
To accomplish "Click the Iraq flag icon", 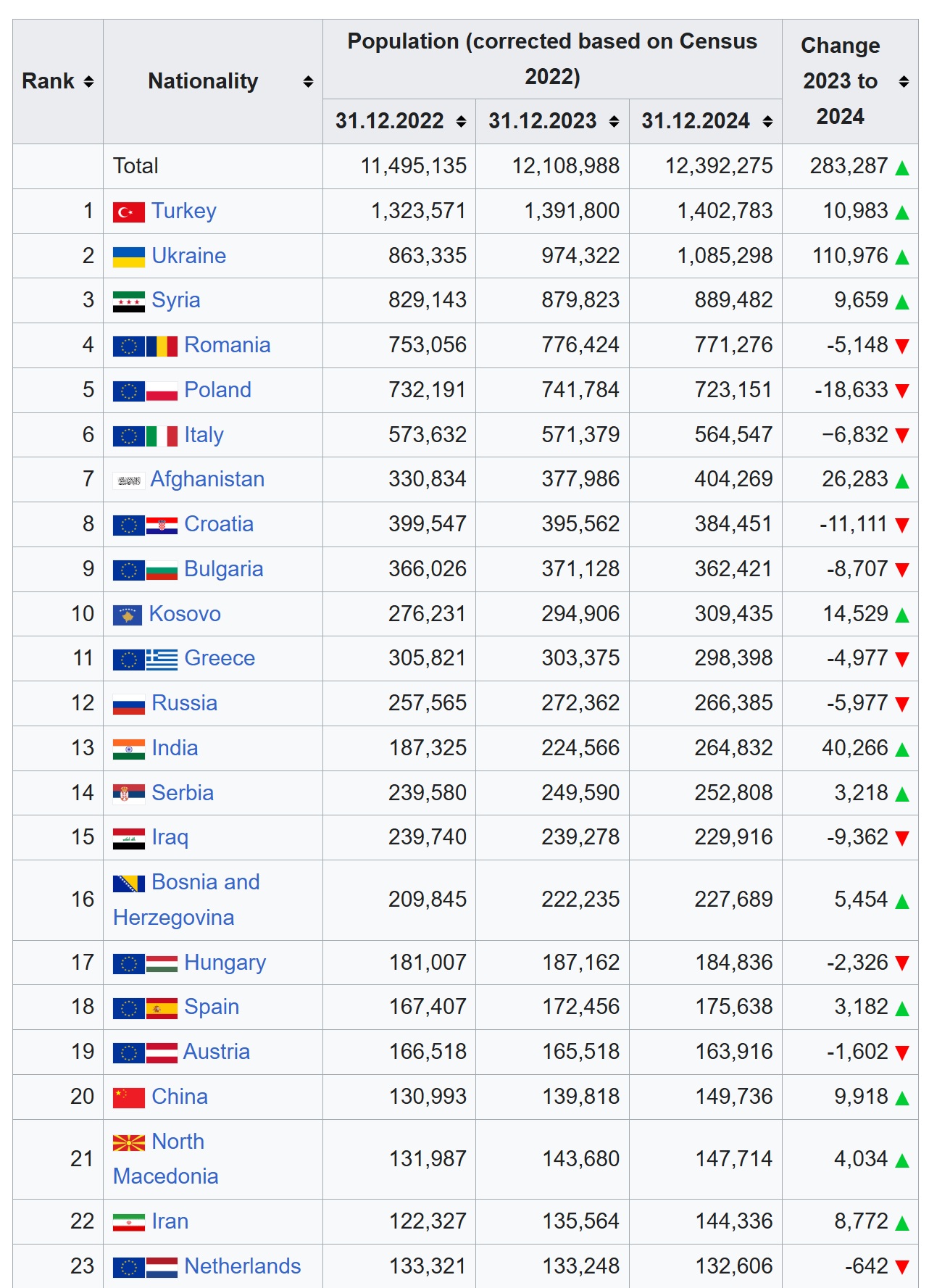I will [x=129, y=839].
